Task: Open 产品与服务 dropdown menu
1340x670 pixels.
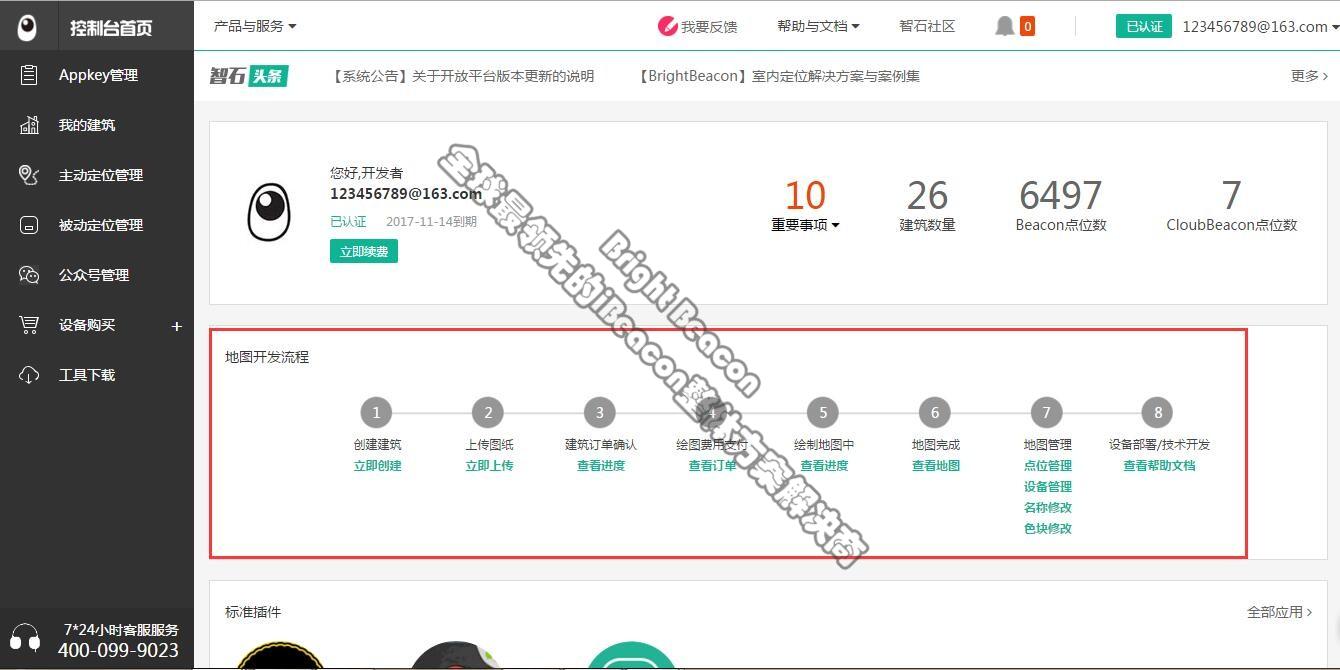Action: click(255, 26)
